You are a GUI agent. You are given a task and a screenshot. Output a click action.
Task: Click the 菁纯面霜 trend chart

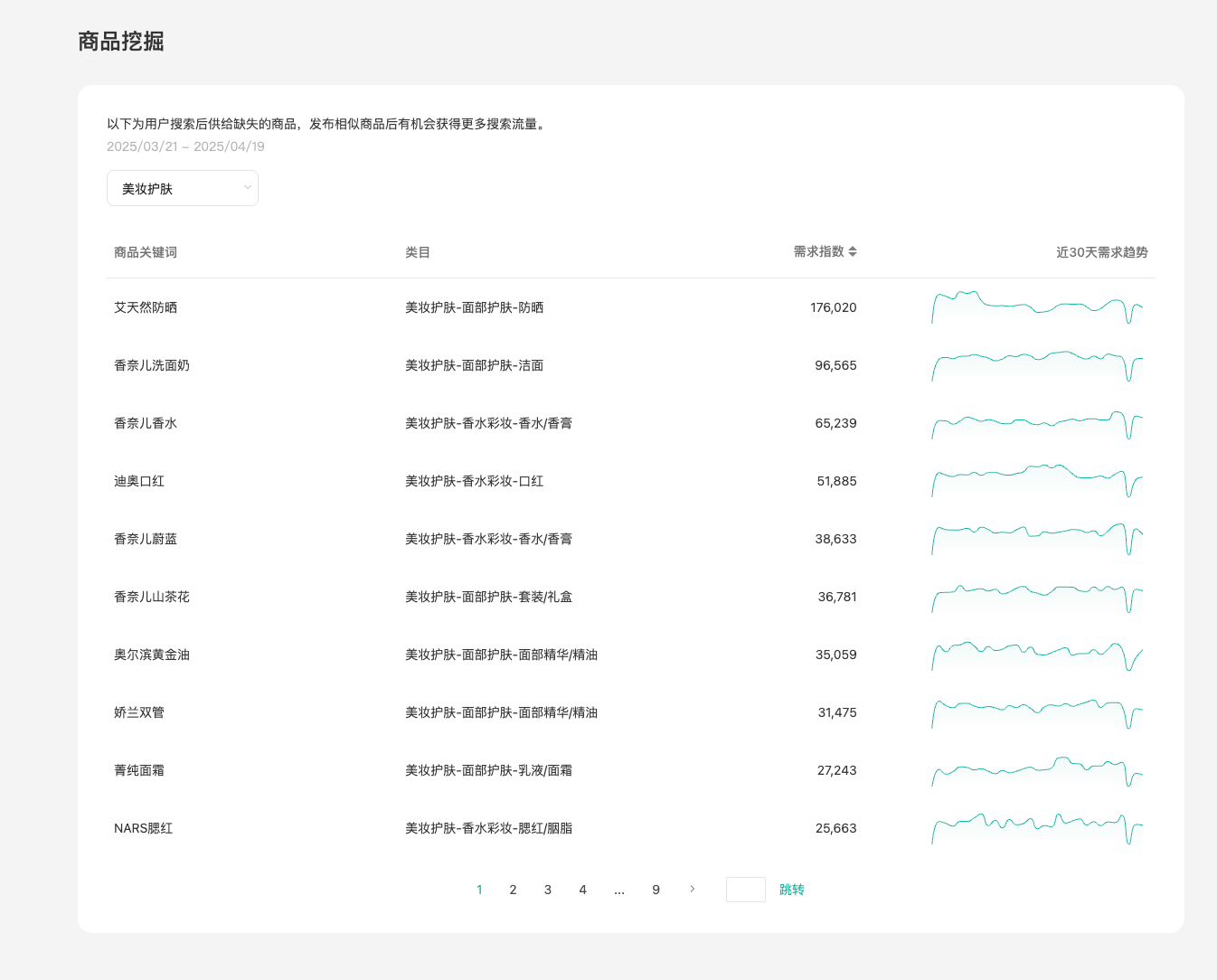point(1037,770)
